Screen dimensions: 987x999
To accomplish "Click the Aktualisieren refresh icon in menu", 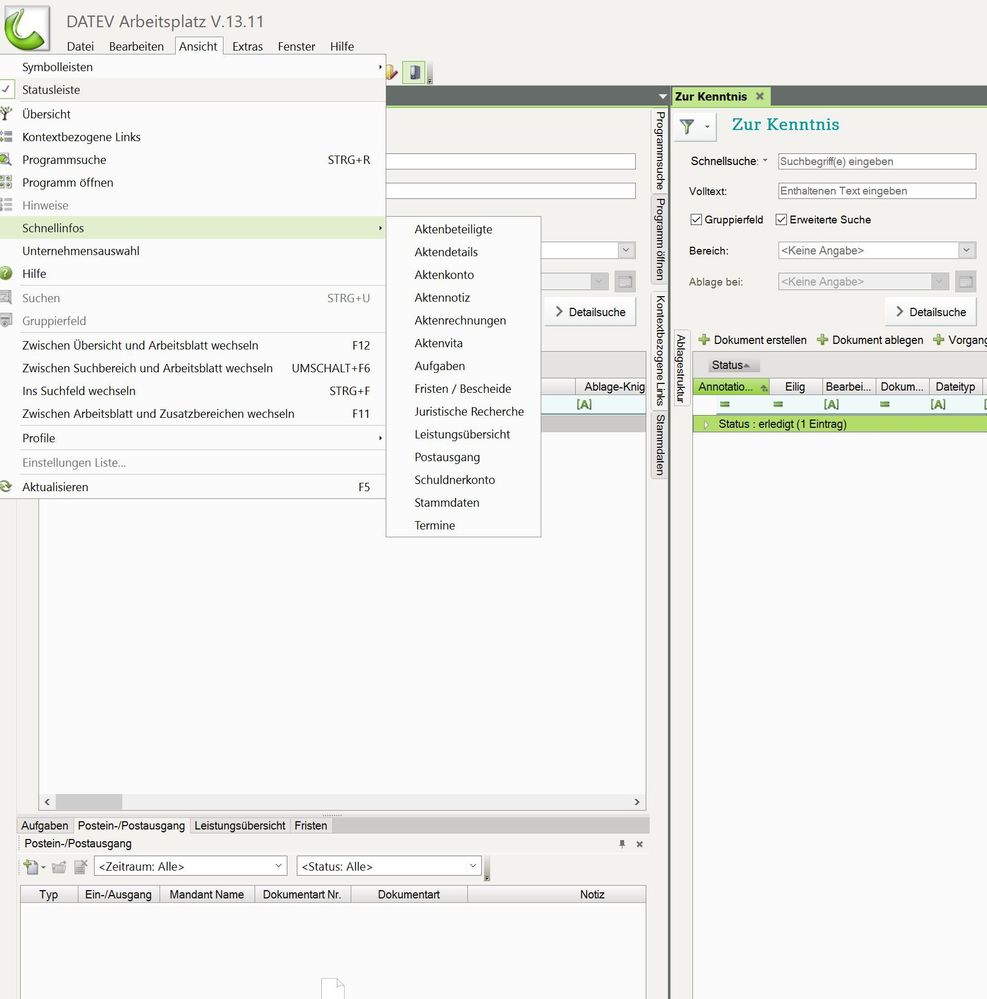I will click(x=6, y=487).
